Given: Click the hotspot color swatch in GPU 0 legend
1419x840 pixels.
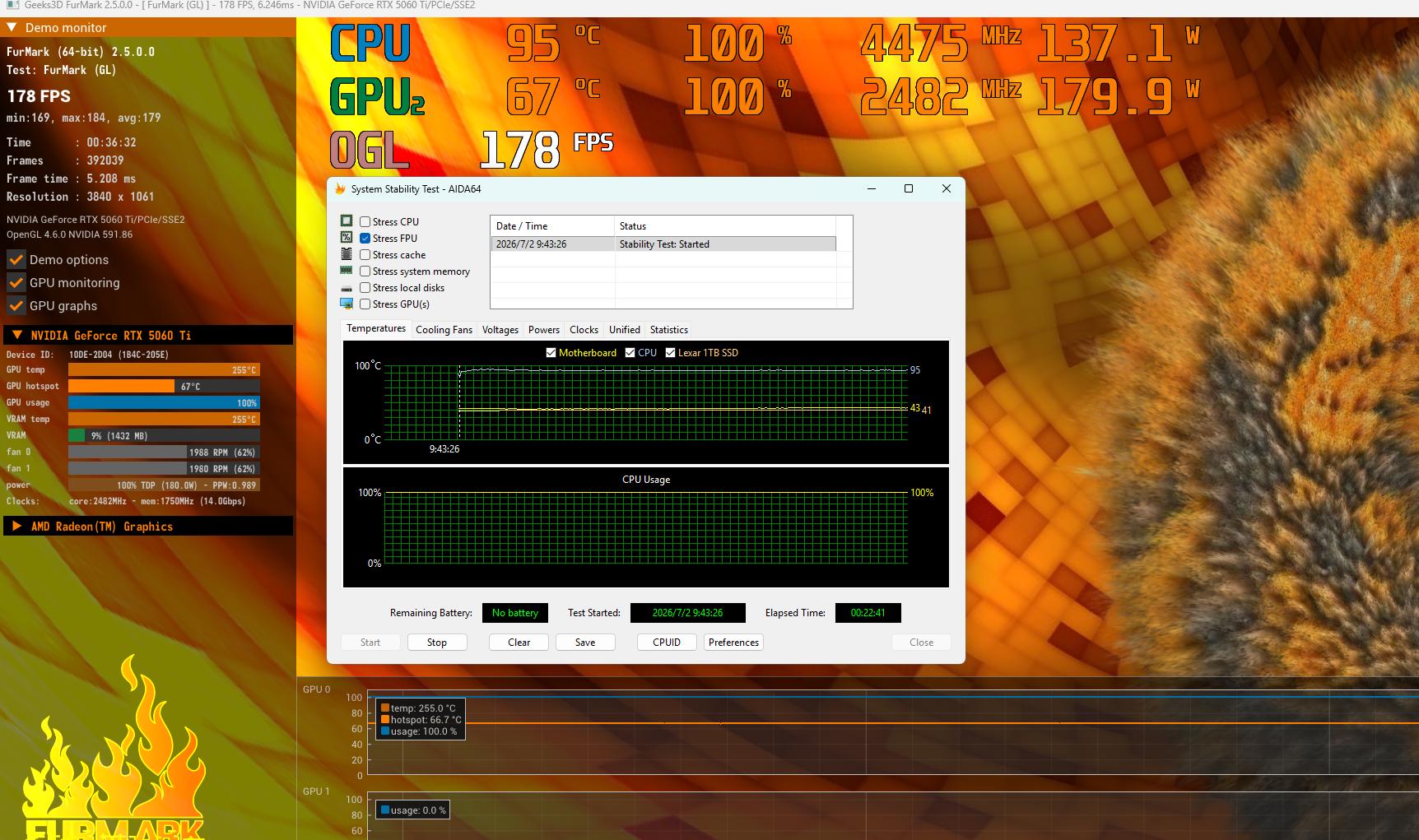Looking at the screenshot, I should [x=385, y=720].
